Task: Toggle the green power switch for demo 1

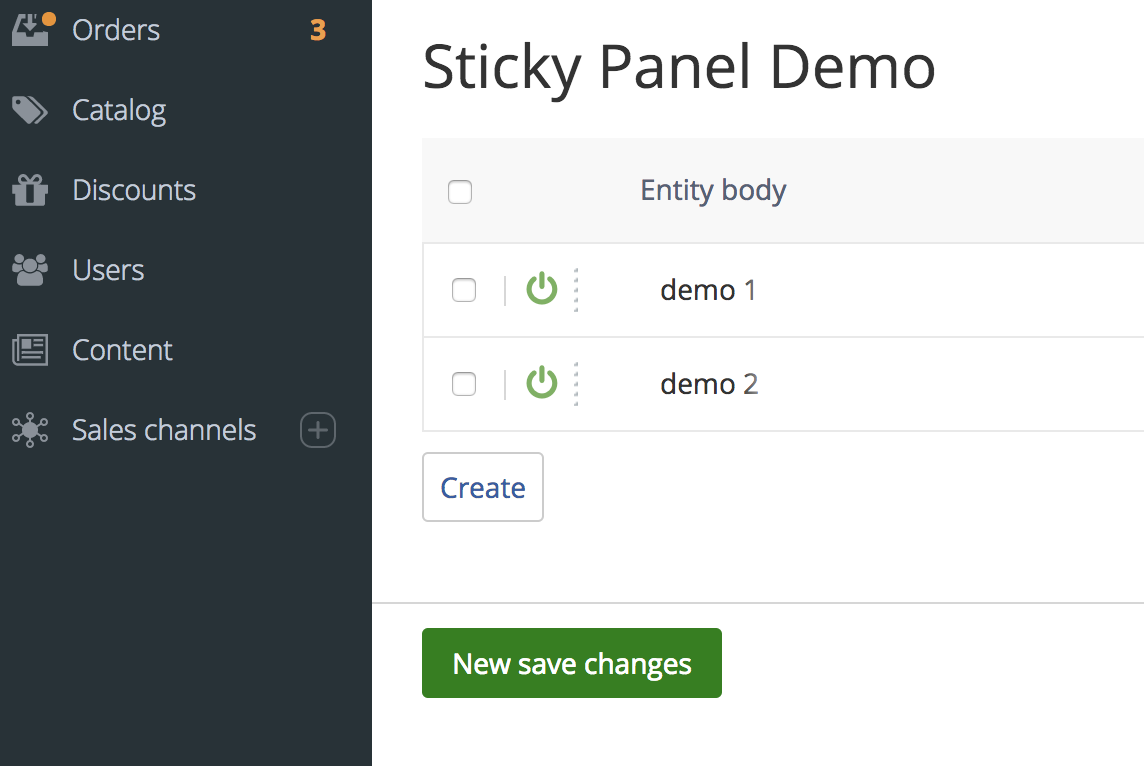Action: click(x=541, y=289)
